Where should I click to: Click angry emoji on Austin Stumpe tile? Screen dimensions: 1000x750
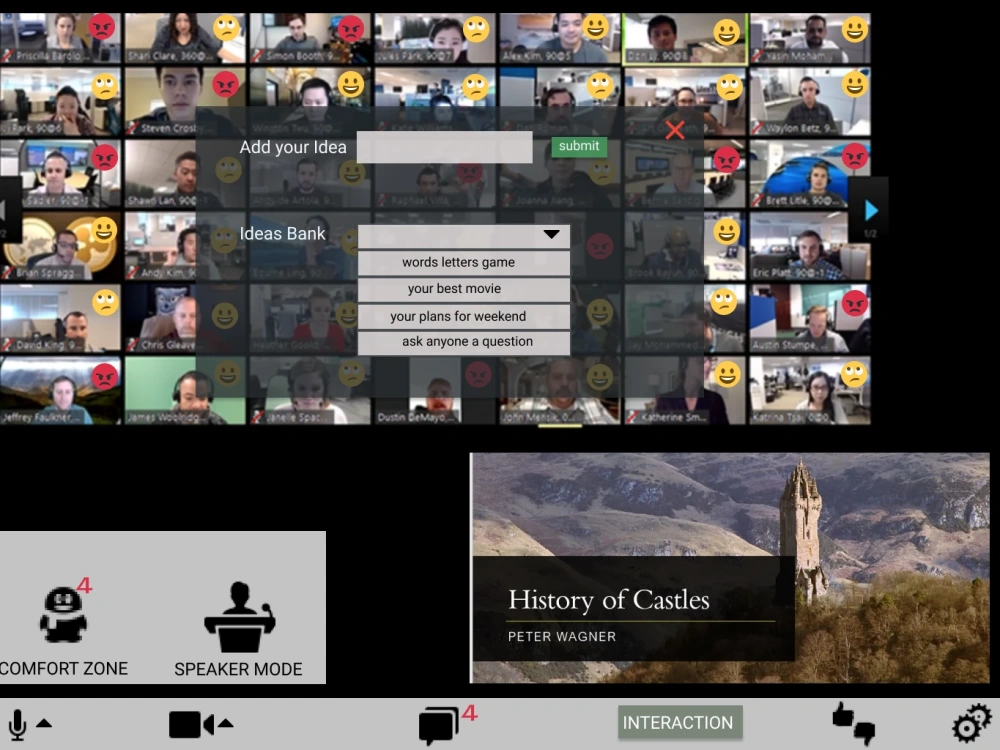pos(855,303)
